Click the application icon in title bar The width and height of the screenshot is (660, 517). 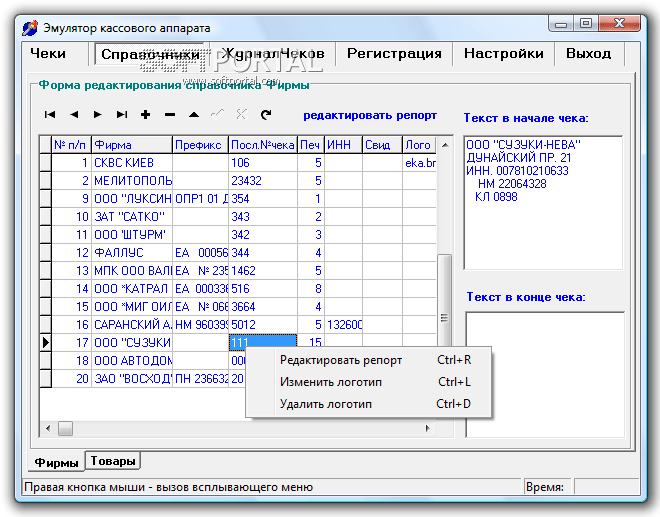pyautogui.click(x=30, y=28)
